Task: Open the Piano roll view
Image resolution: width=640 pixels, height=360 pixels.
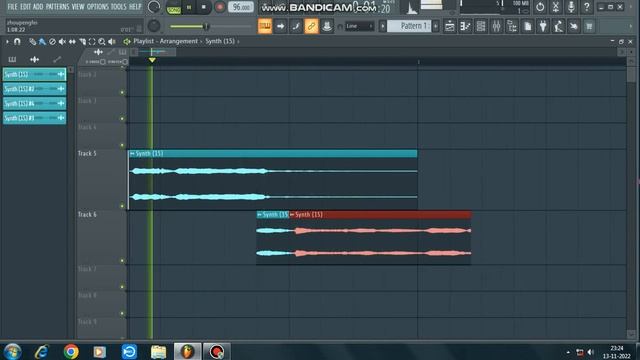Action: coord(465,26)
